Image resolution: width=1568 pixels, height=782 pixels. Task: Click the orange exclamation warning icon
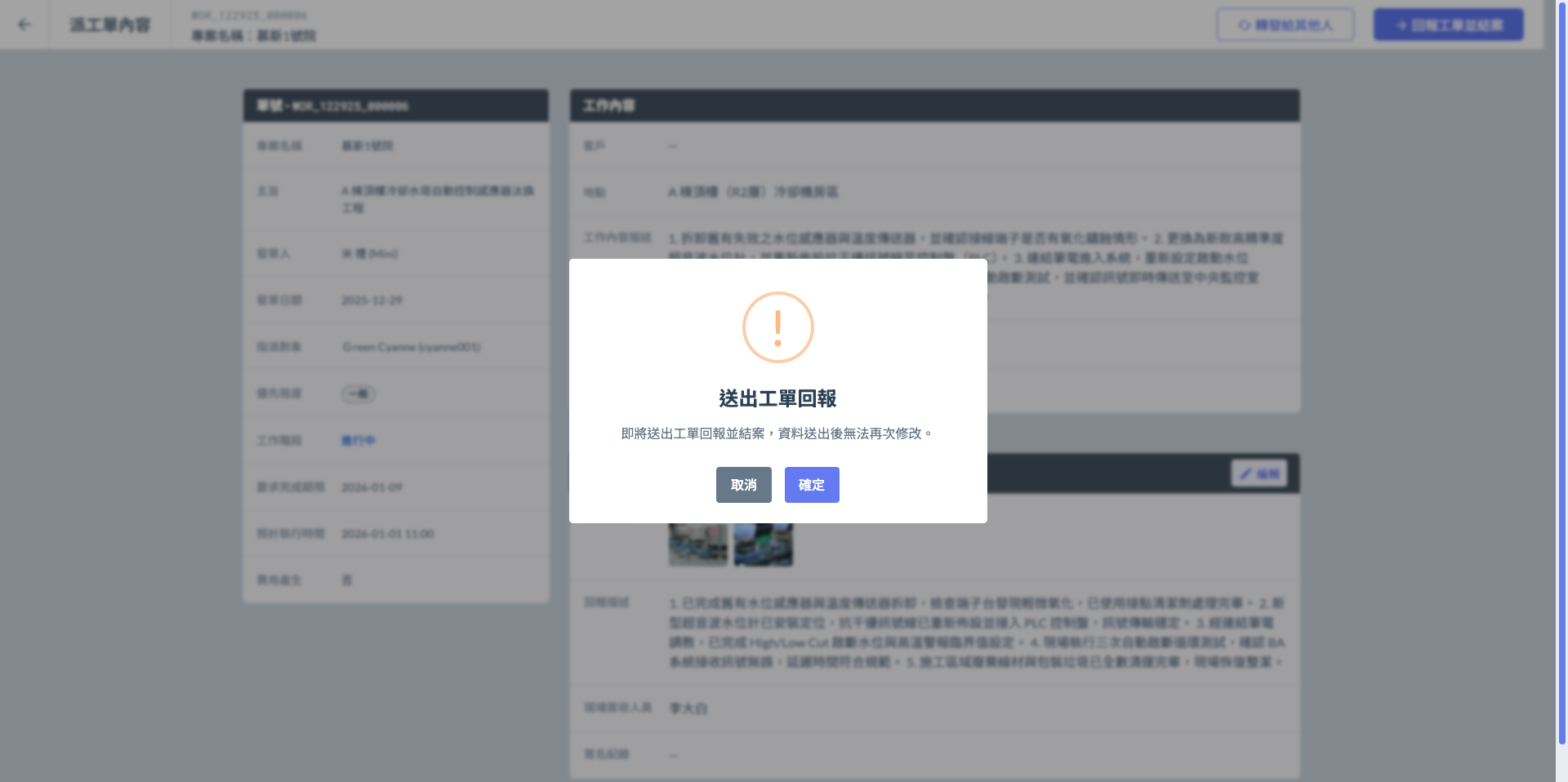coord(777,327)
